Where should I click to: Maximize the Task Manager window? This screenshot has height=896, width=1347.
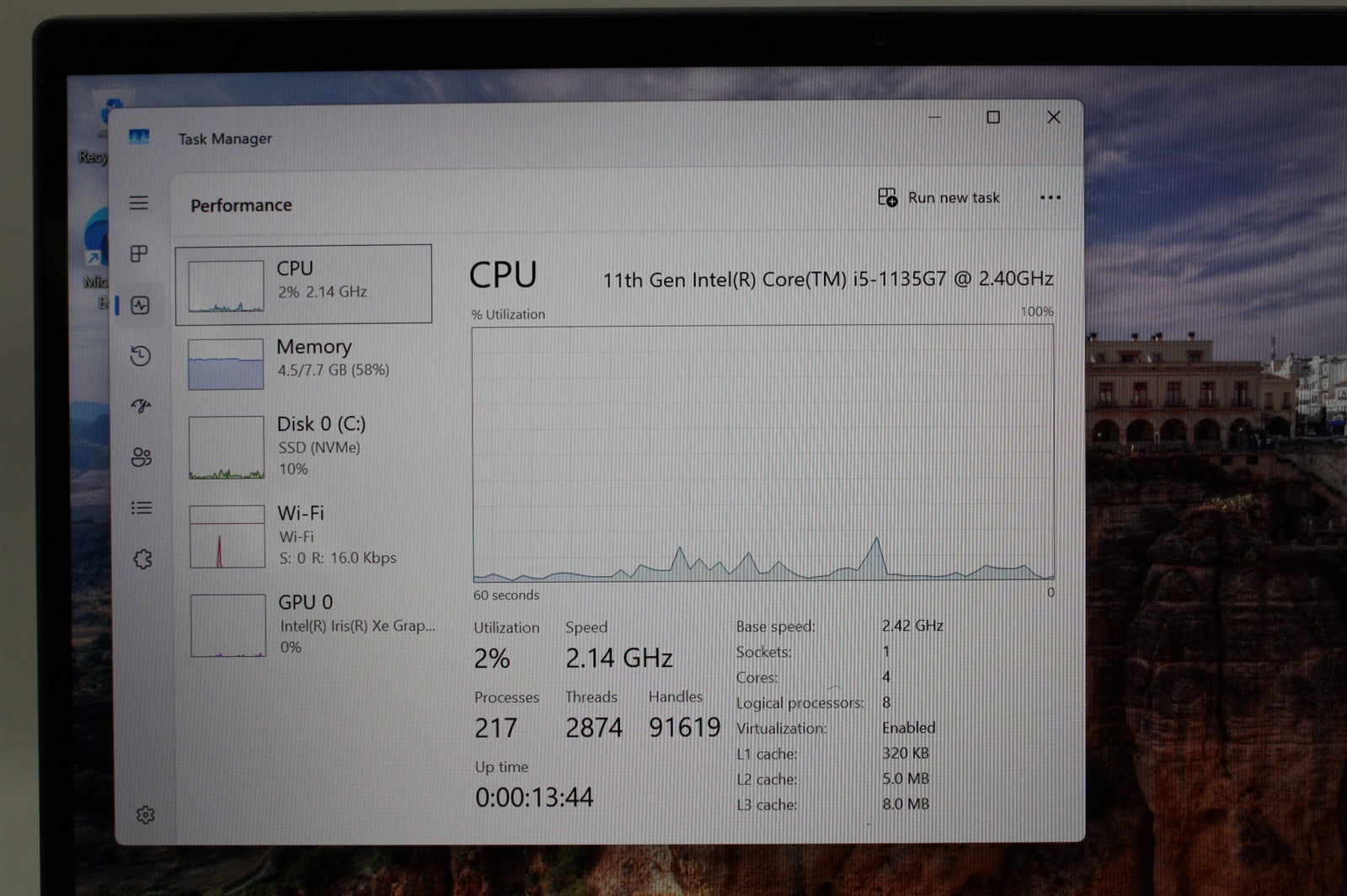[993, 117]
